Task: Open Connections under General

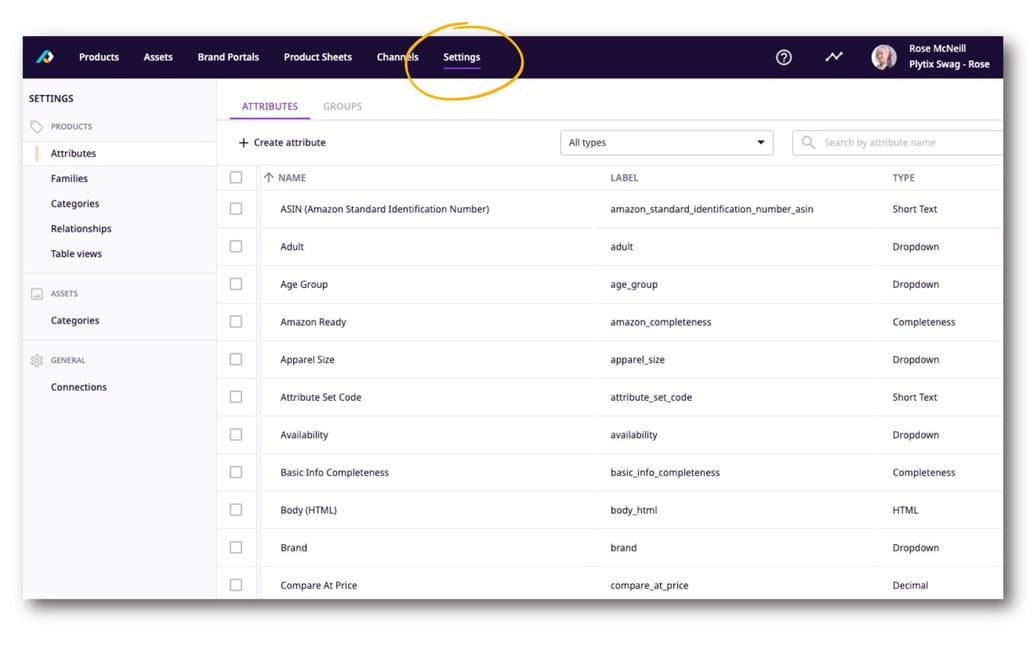Action: [x=76, y=387]
